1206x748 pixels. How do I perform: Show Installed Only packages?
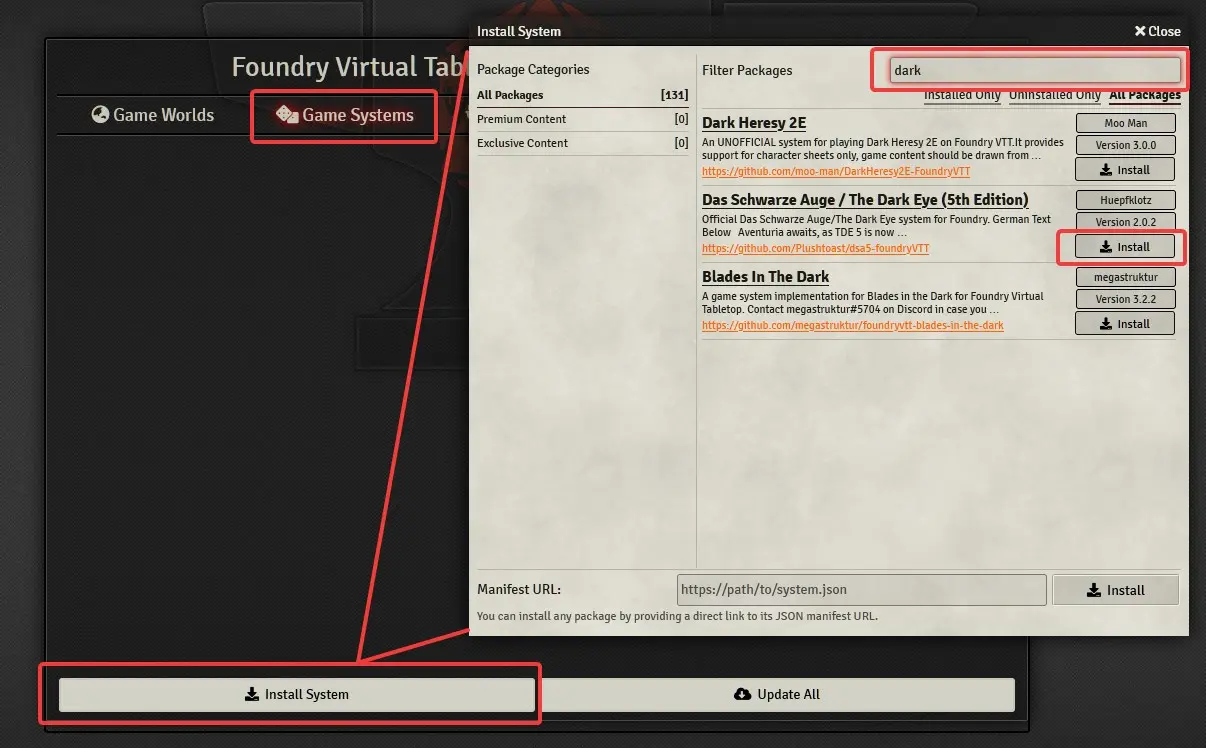click(961, 95)
